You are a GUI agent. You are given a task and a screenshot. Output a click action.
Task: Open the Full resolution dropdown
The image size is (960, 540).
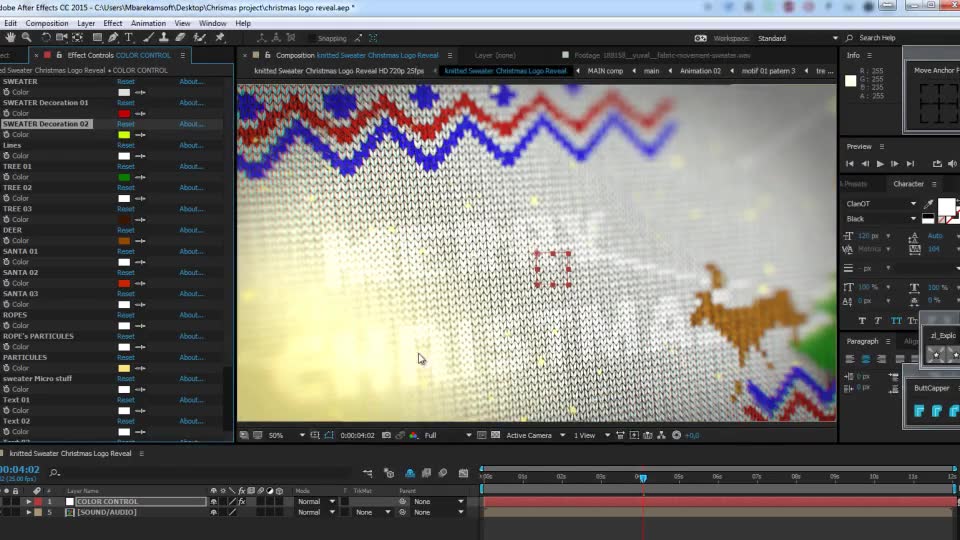click(x=448, y=435)
